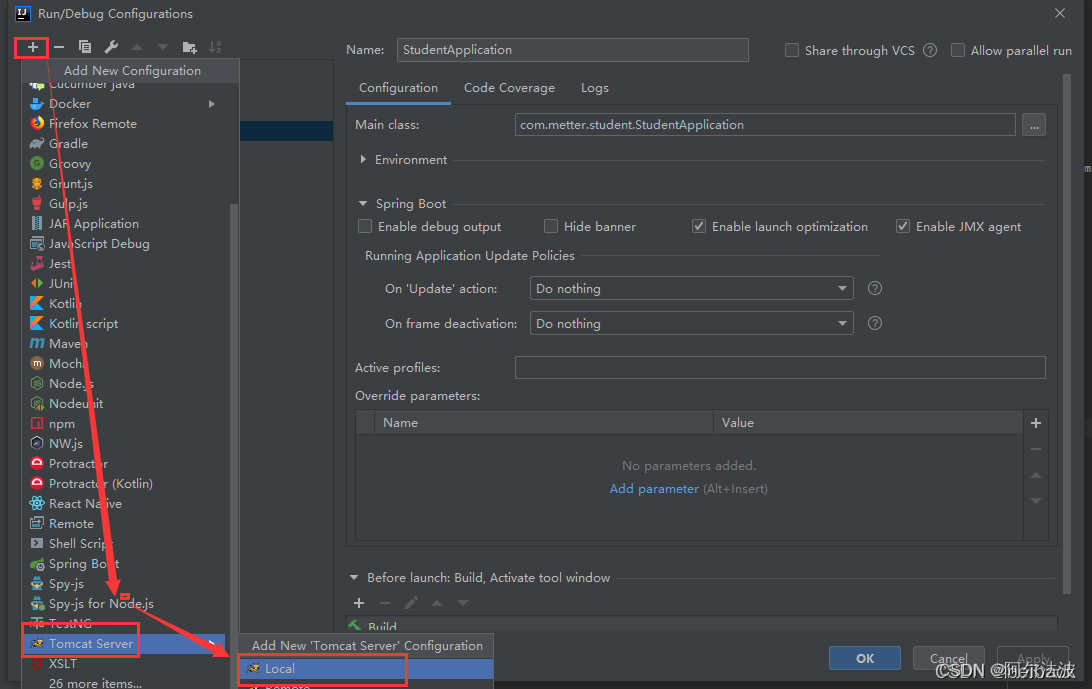Viewport: 1092px width, 689px height.
Task: Choose Tomcat Server in the list
Action: [x=125, y=644]
